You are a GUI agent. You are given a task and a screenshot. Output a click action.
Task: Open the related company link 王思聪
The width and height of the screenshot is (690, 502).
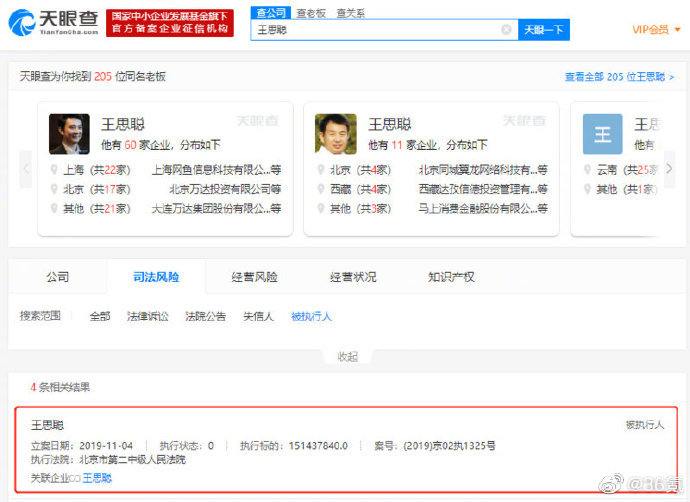(97, 478)
